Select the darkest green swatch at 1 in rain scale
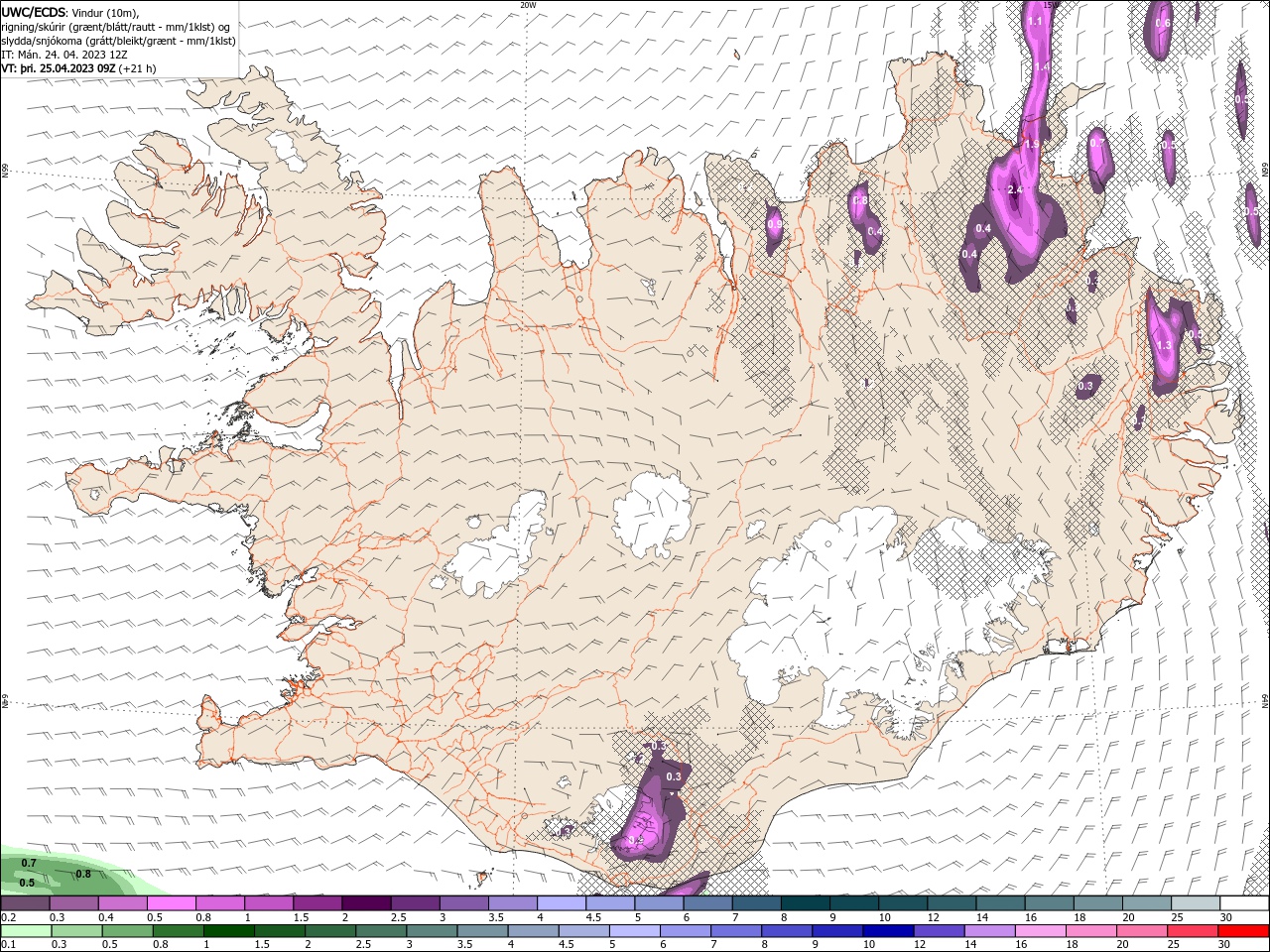The height and width of the screenshot is (952, 1270). 228,931
